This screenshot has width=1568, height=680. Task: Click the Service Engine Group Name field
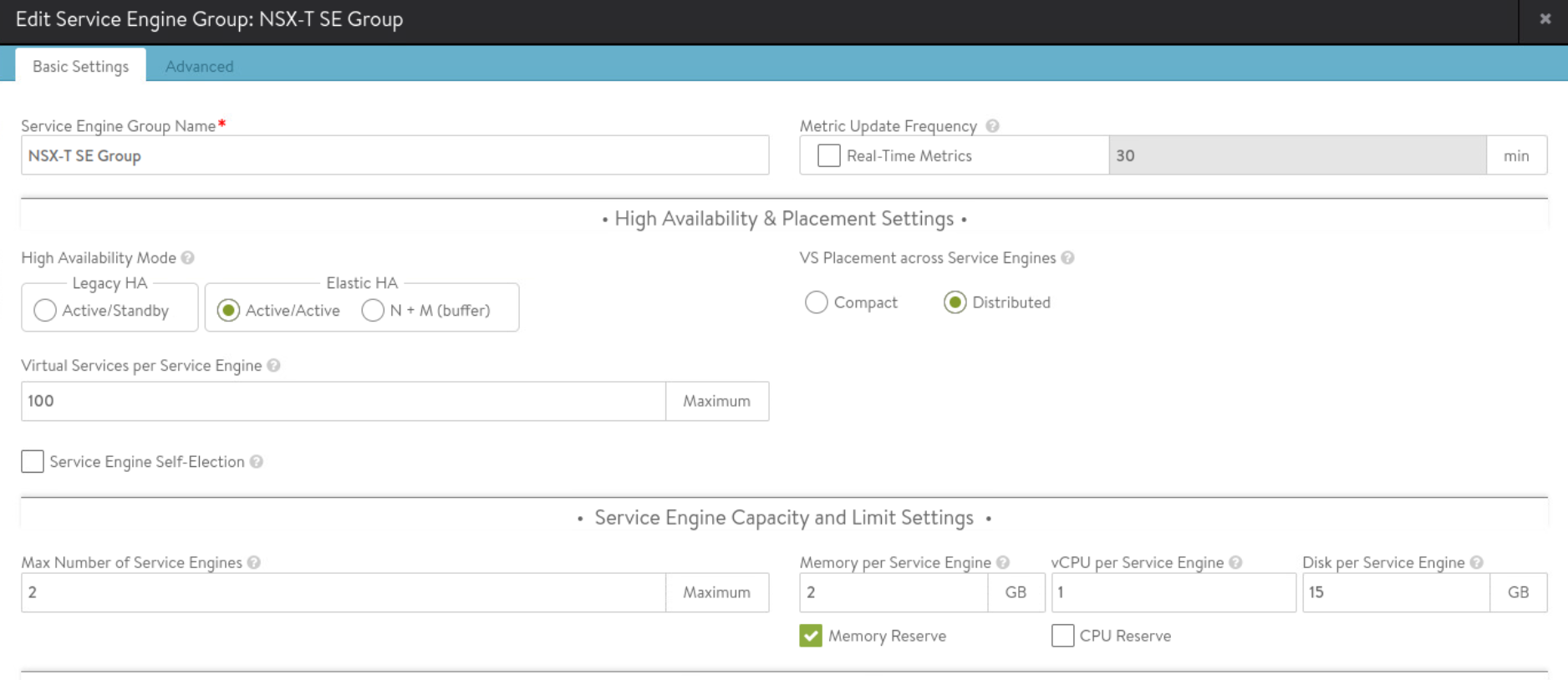[395, 156]
